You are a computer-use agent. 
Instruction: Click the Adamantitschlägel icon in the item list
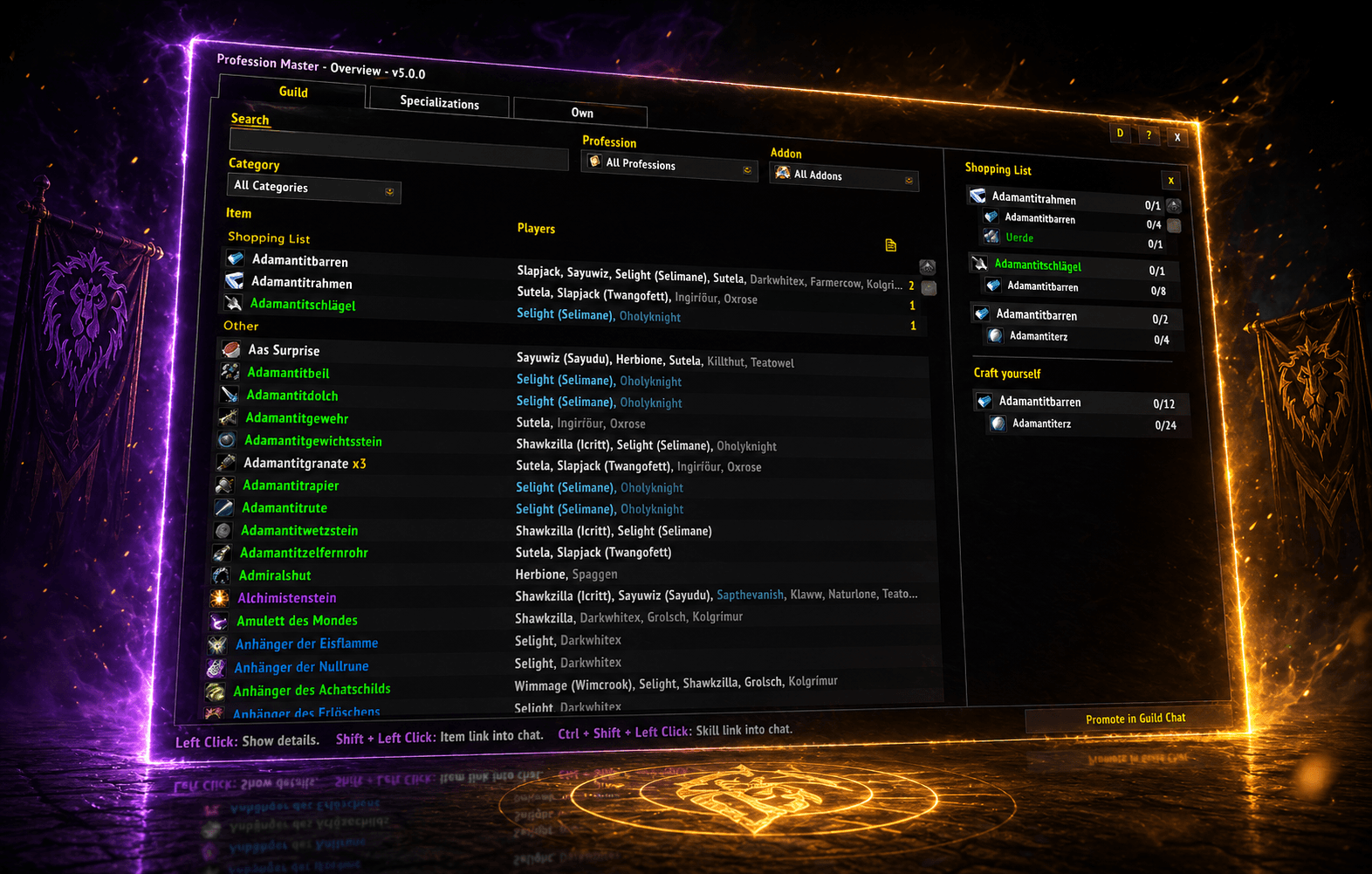pyautogui.click(x=234, y=302)
